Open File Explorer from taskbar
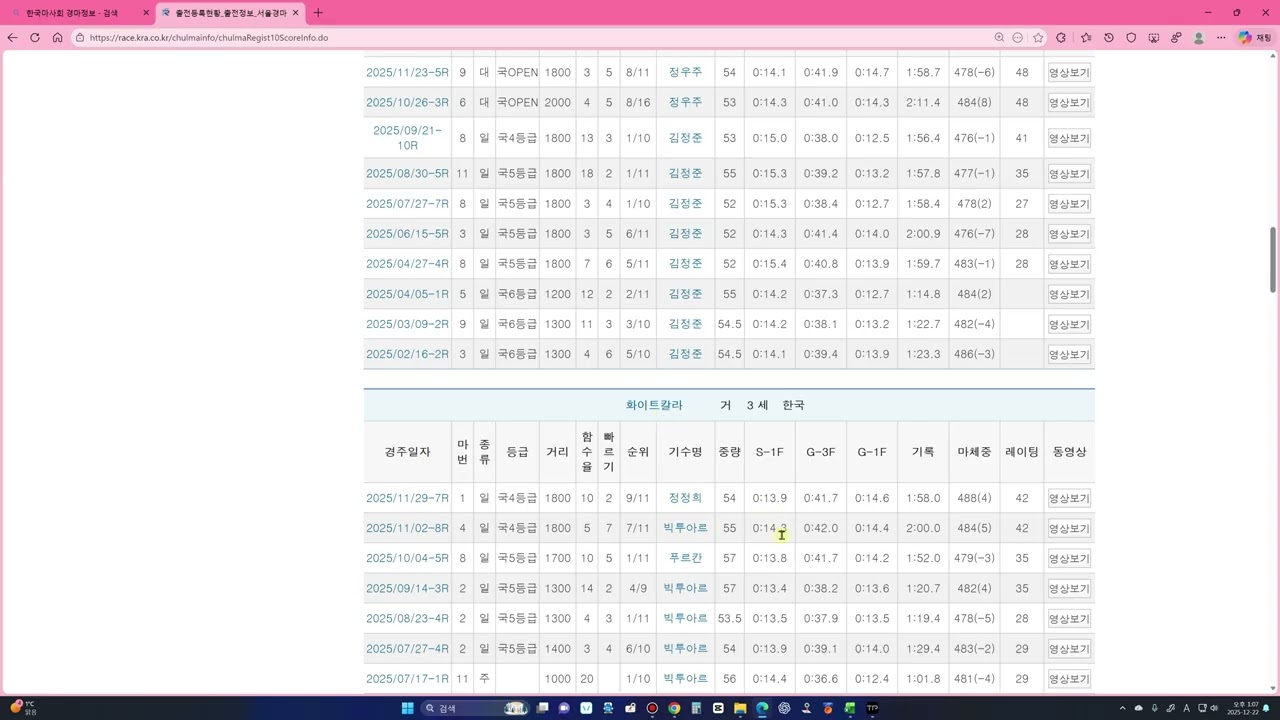The height and width of the screenshot is (720, 1280). click(x=740, y=708)
